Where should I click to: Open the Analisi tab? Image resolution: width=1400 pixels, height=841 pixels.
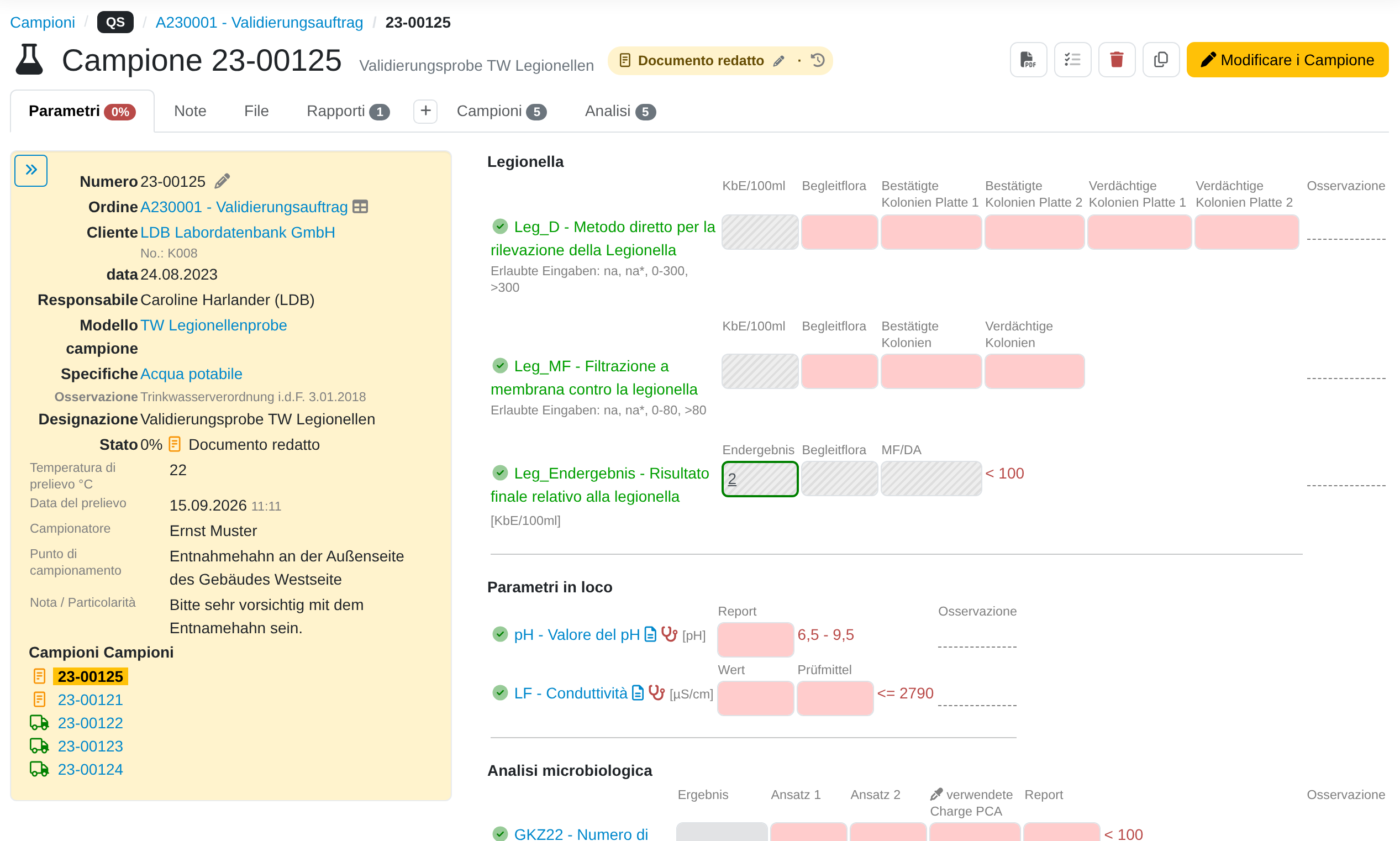coord(620,111)
